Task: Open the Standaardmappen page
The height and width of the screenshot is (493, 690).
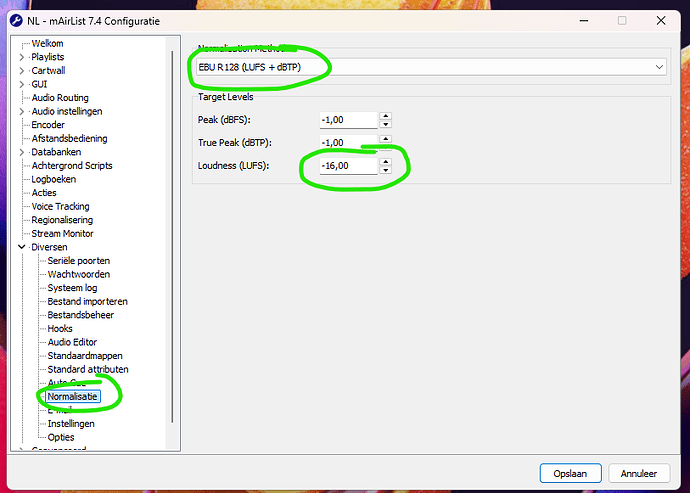Action: coord(84,356)
